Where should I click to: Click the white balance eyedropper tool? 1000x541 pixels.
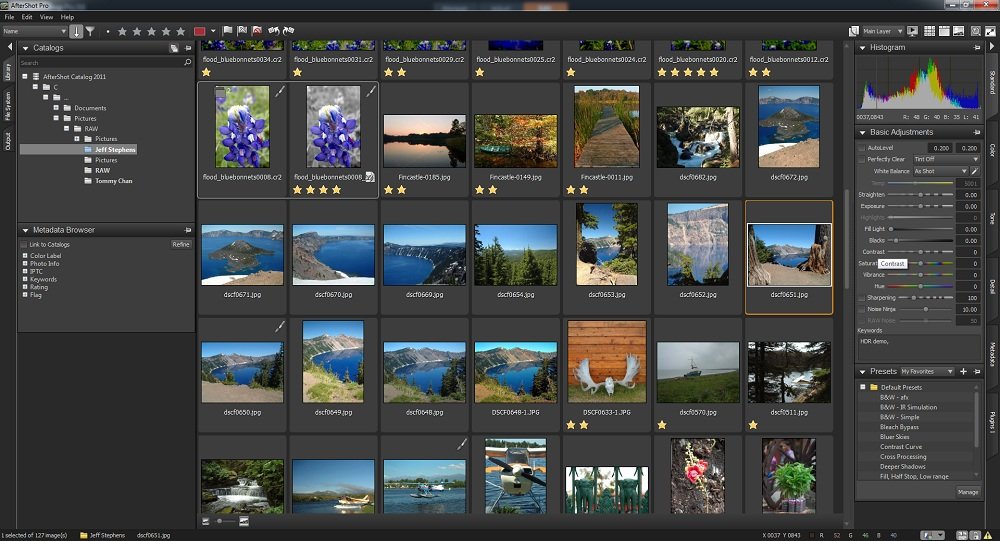[975, 171]
